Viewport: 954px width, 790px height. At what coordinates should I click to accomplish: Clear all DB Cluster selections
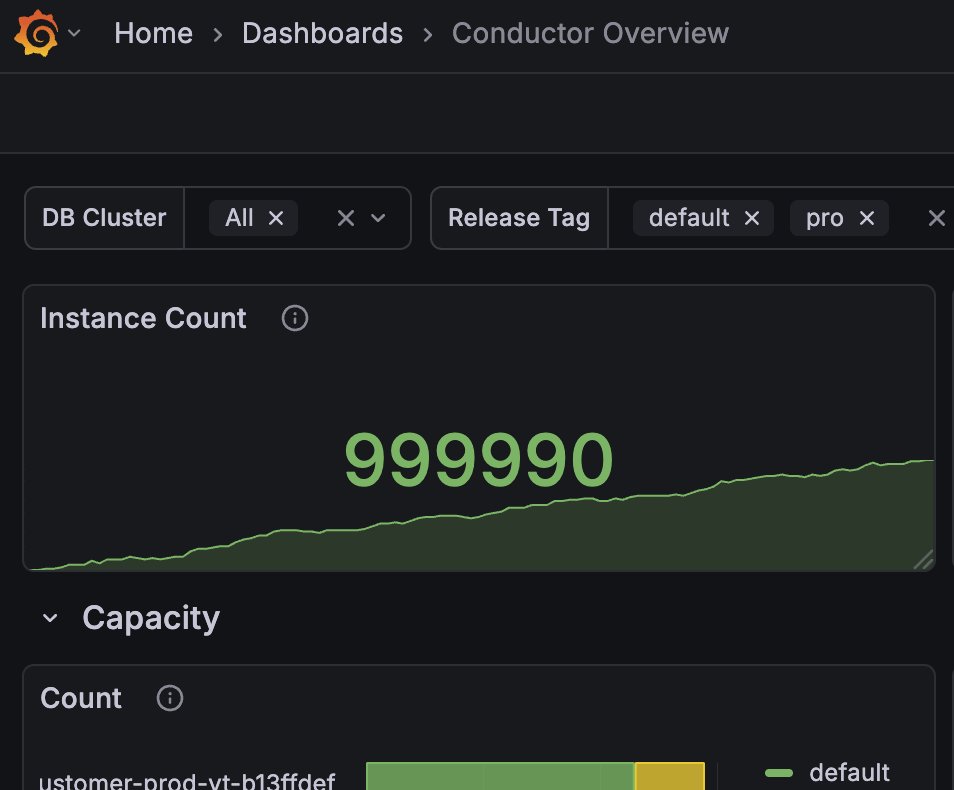pyautogui.click(x=346, y=218)
